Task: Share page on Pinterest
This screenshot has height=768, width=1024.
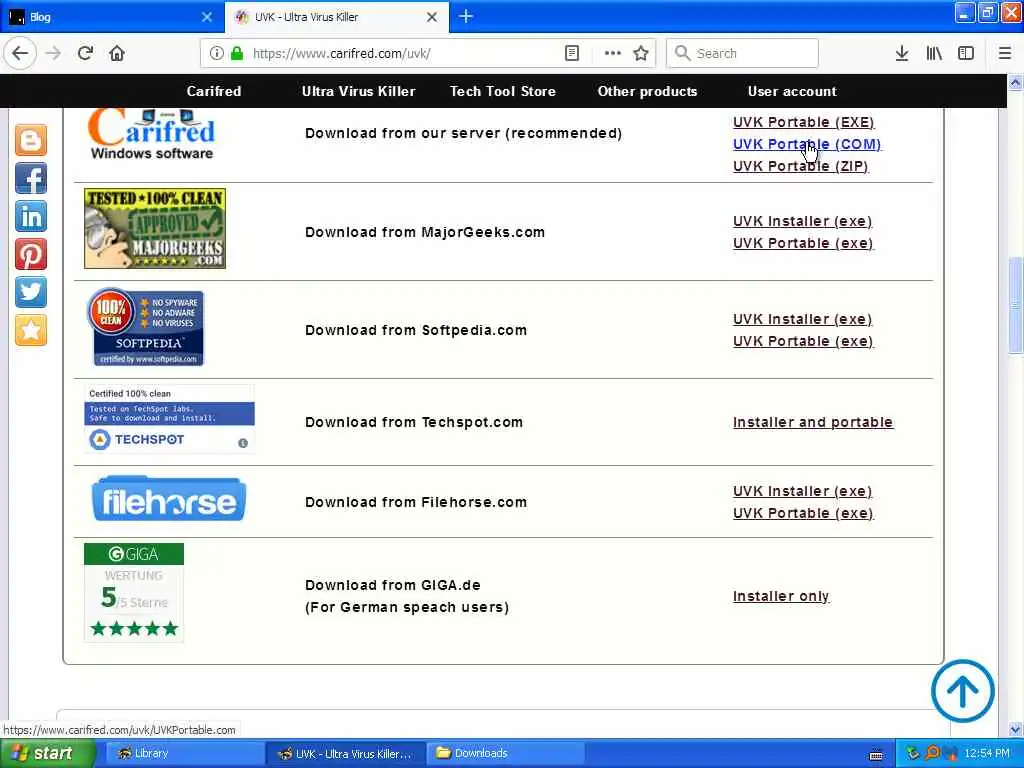Action: click(x=31, y=254)
